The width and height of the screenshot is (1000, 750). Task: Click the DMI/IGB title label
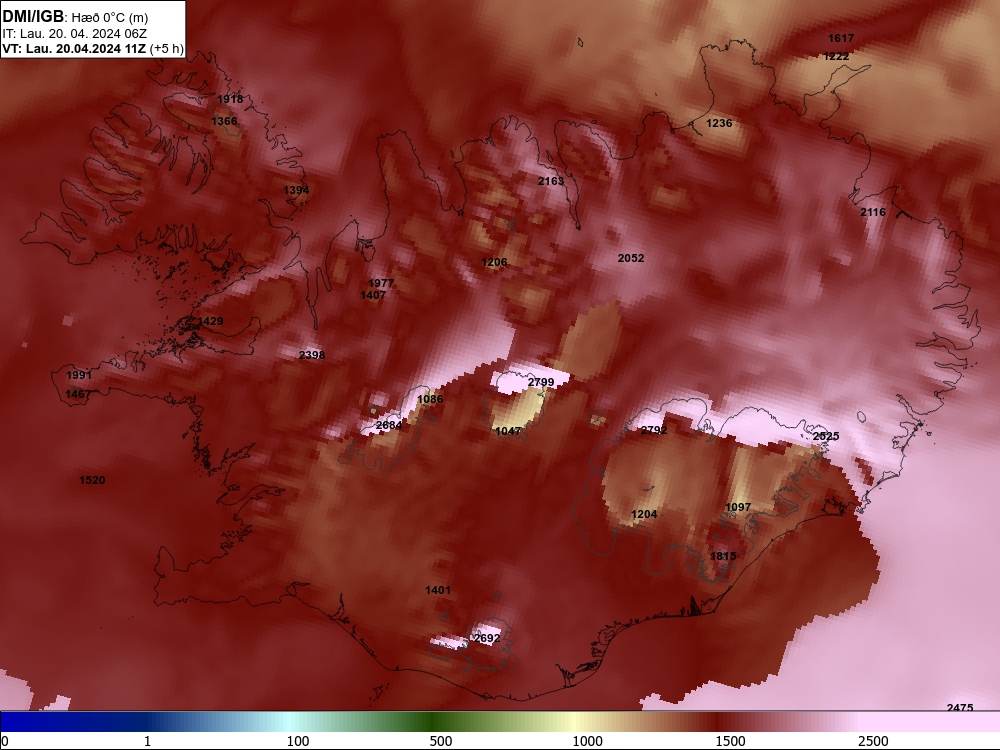point(33,17)
